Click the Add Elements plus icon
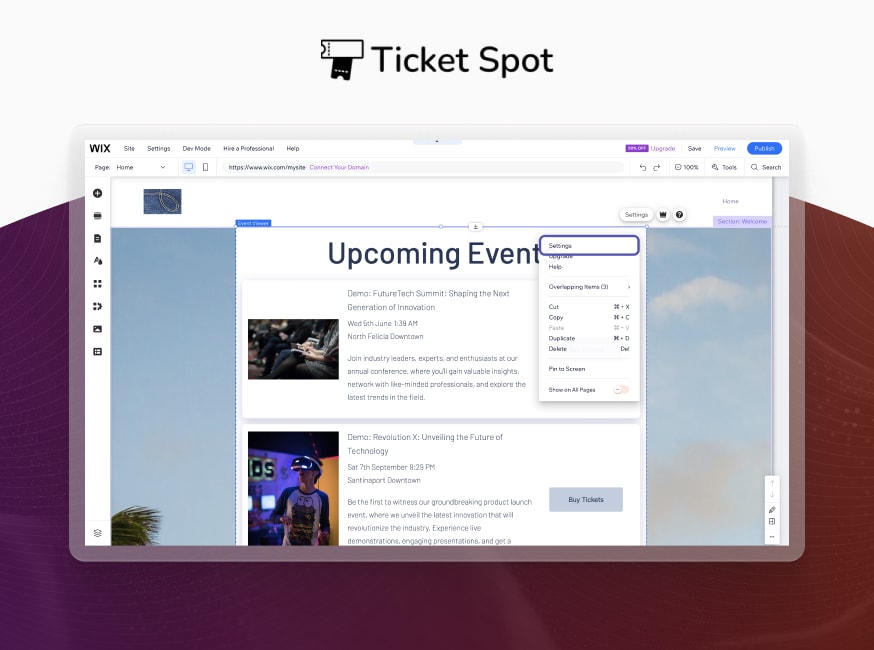Screen dimensions: 874x650 pyautogui.click(x=98, y=193)
